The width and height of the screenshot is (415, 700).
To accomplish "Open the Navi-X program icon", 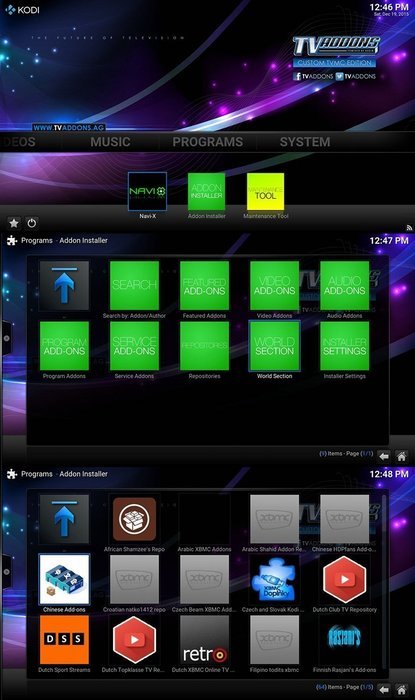I will click(147, 192).
